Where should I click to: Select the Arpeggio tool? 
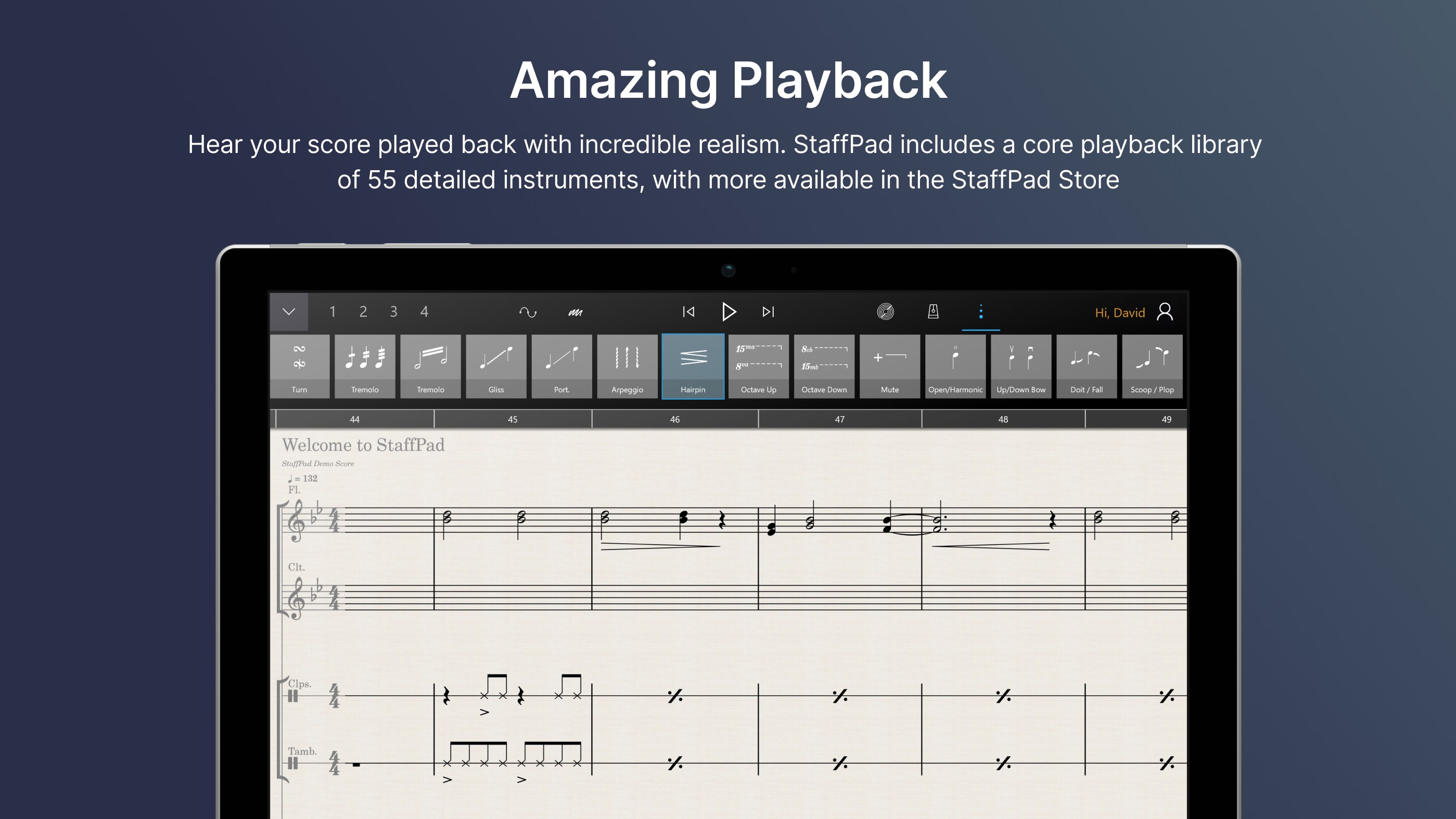click(x=628, y=366)
